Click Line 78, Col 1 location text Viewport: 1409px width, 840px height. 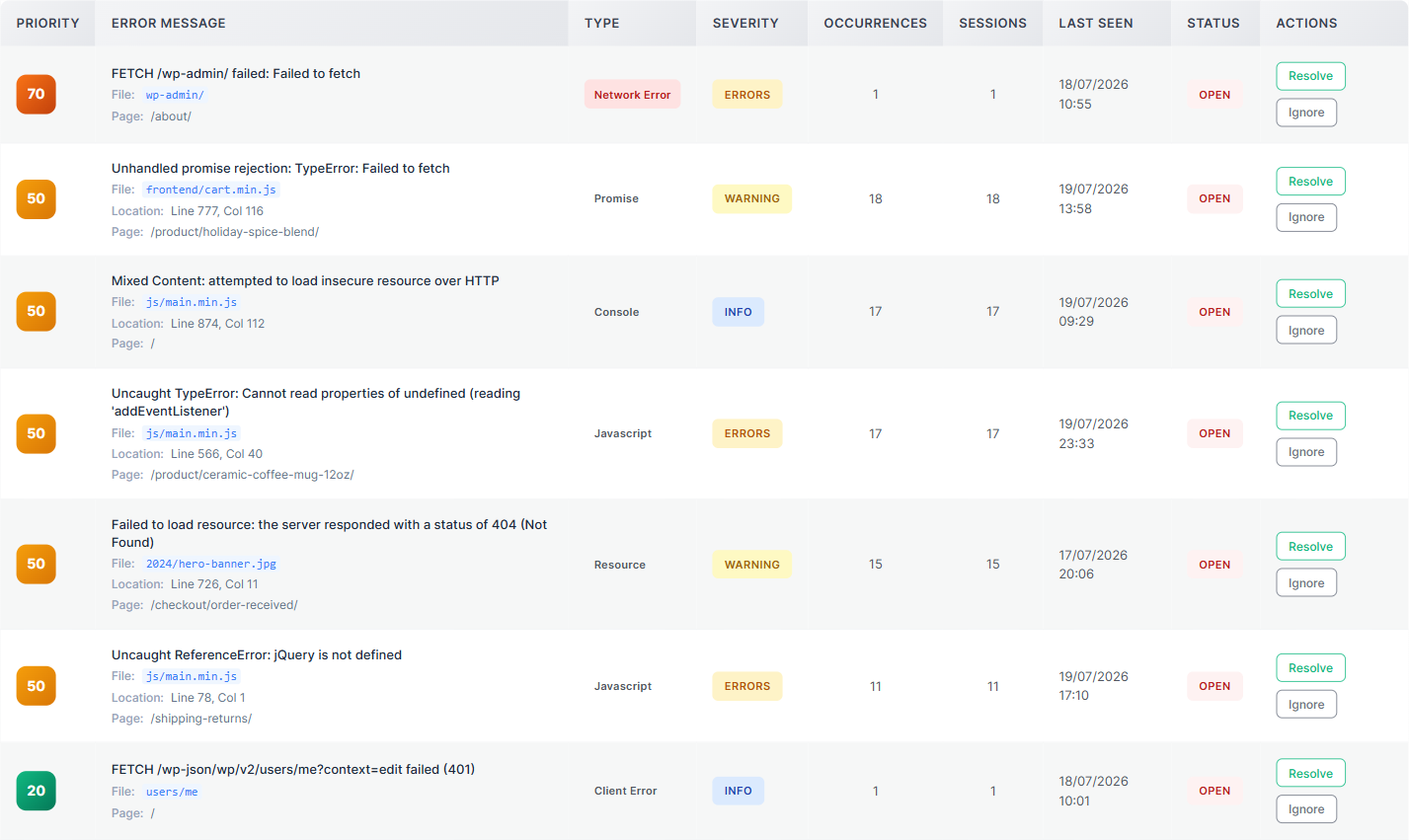(207, 698)
